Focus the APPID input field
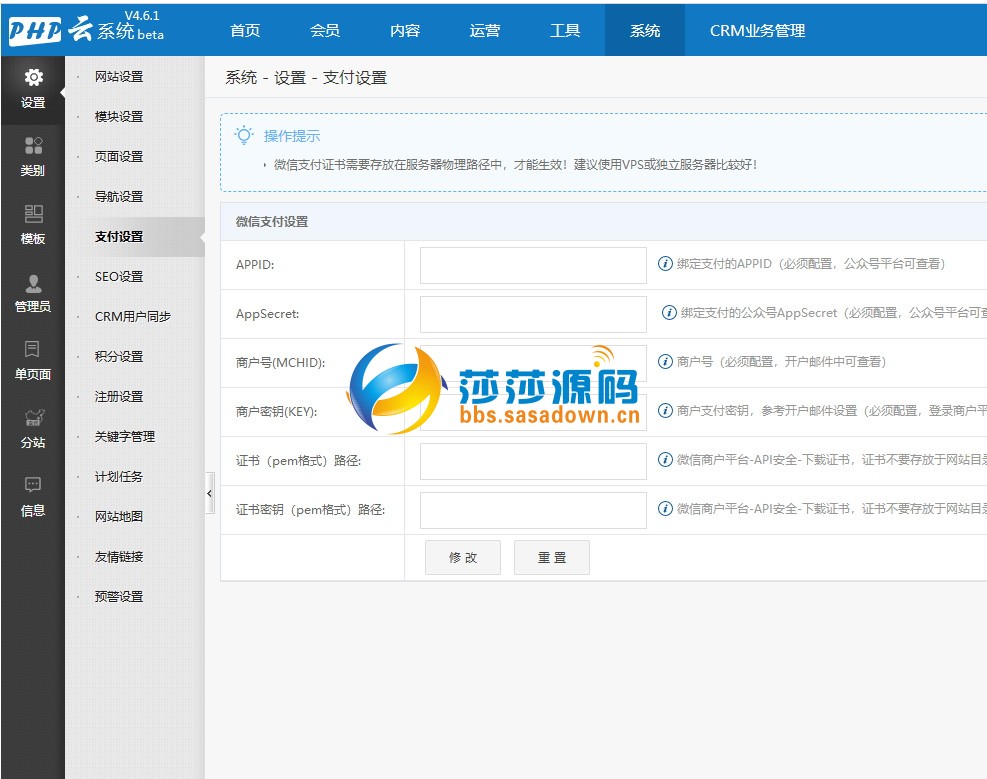 533,265
